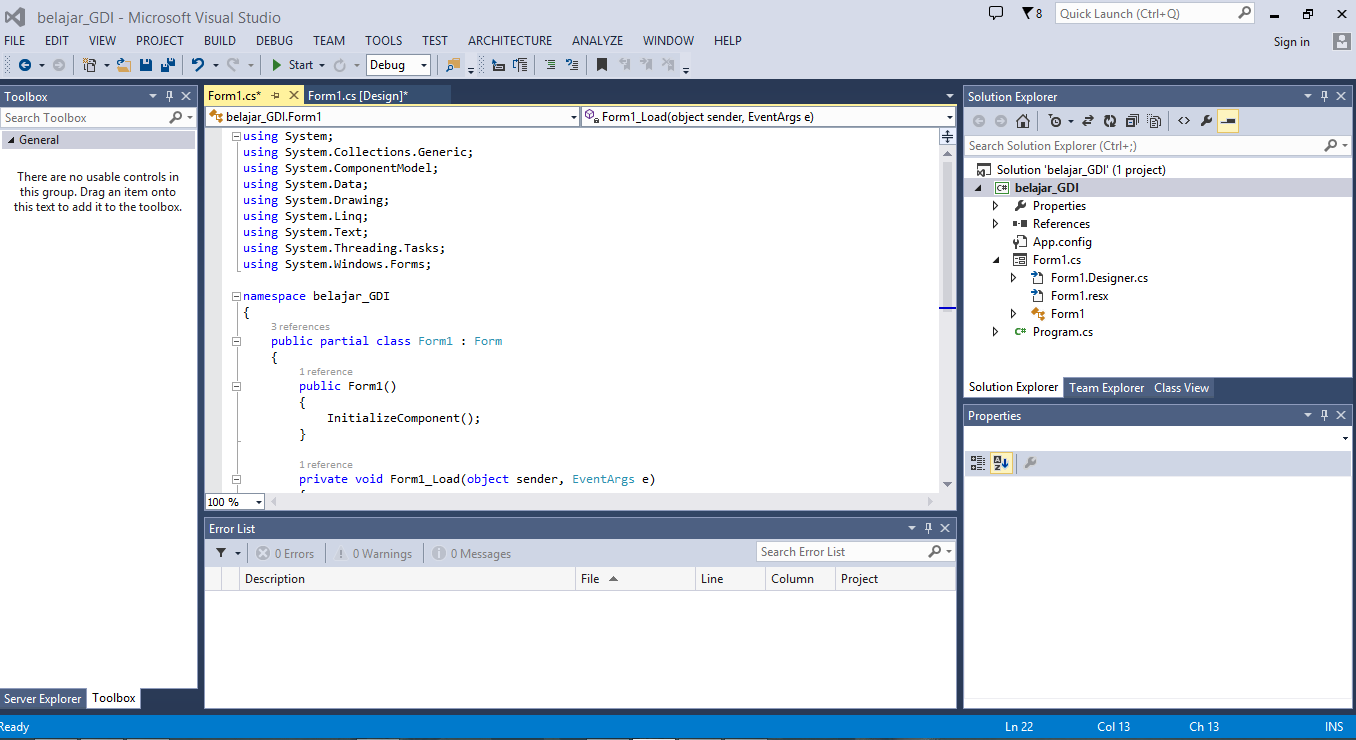Toggle auto-hide pin on Properties panel

(x=1324, y=415)
